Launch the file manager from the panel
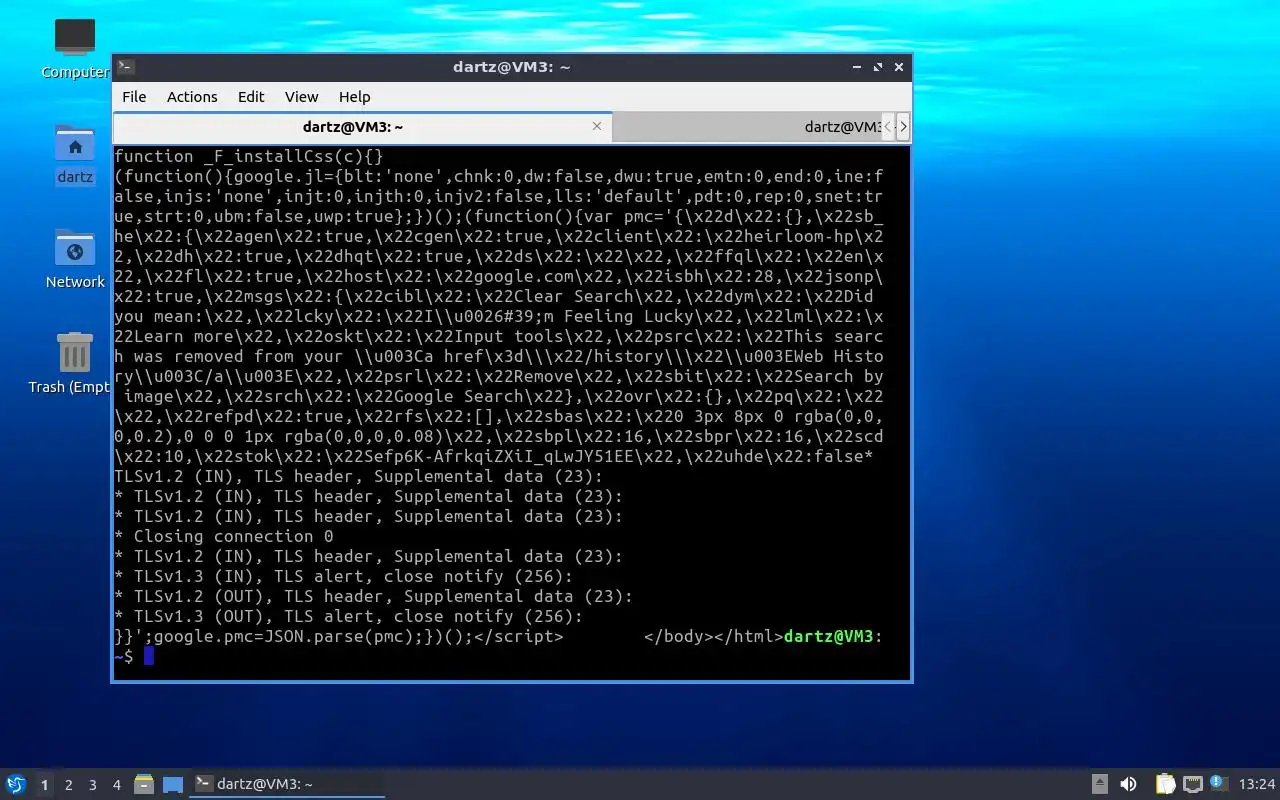Viewport: 1280px width, 800px height. (144, 784)
